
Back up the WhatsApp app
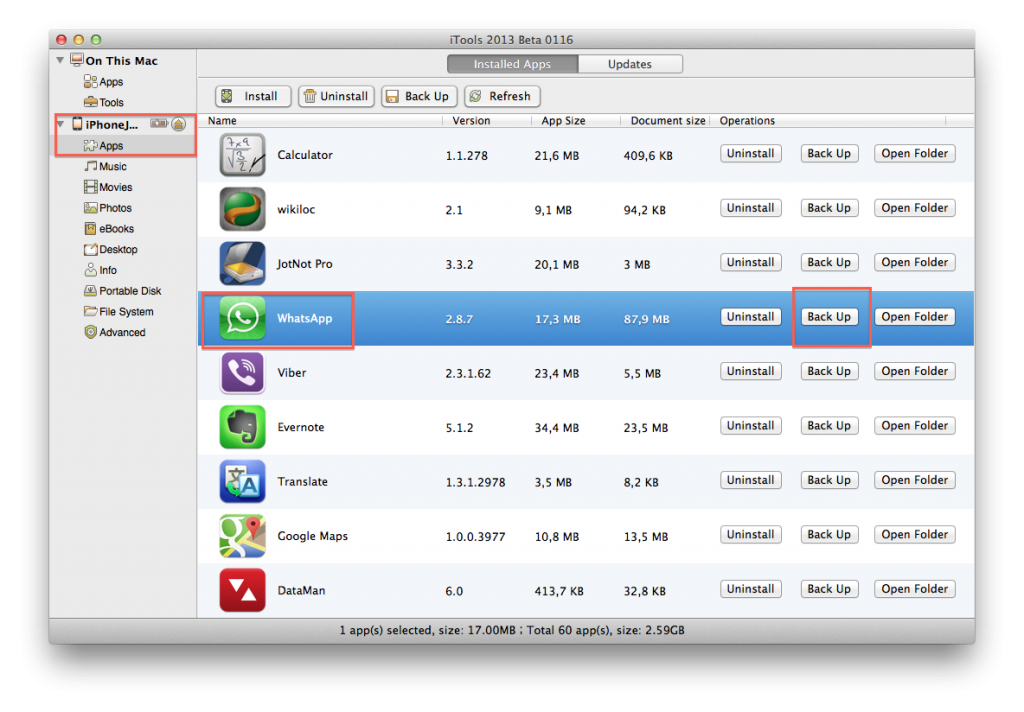pos(829,317)
